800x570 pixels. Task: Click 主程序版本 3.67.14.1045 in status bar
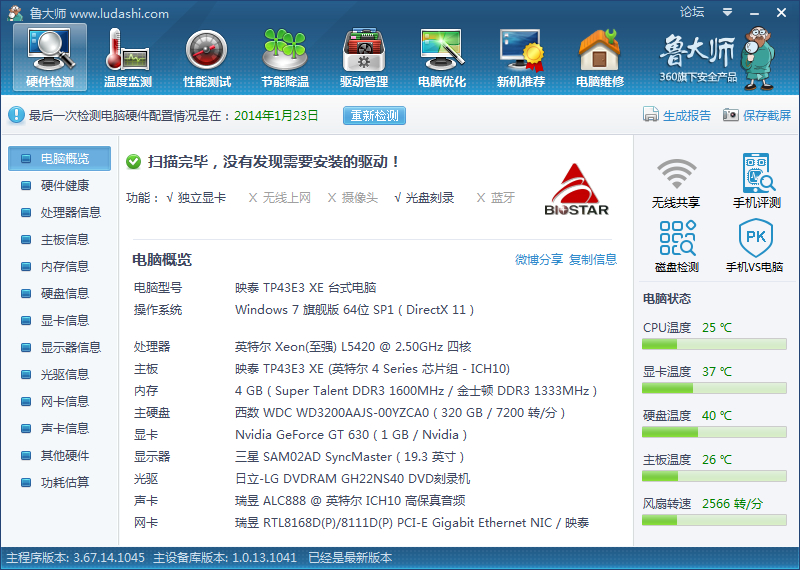click(76, 558)
